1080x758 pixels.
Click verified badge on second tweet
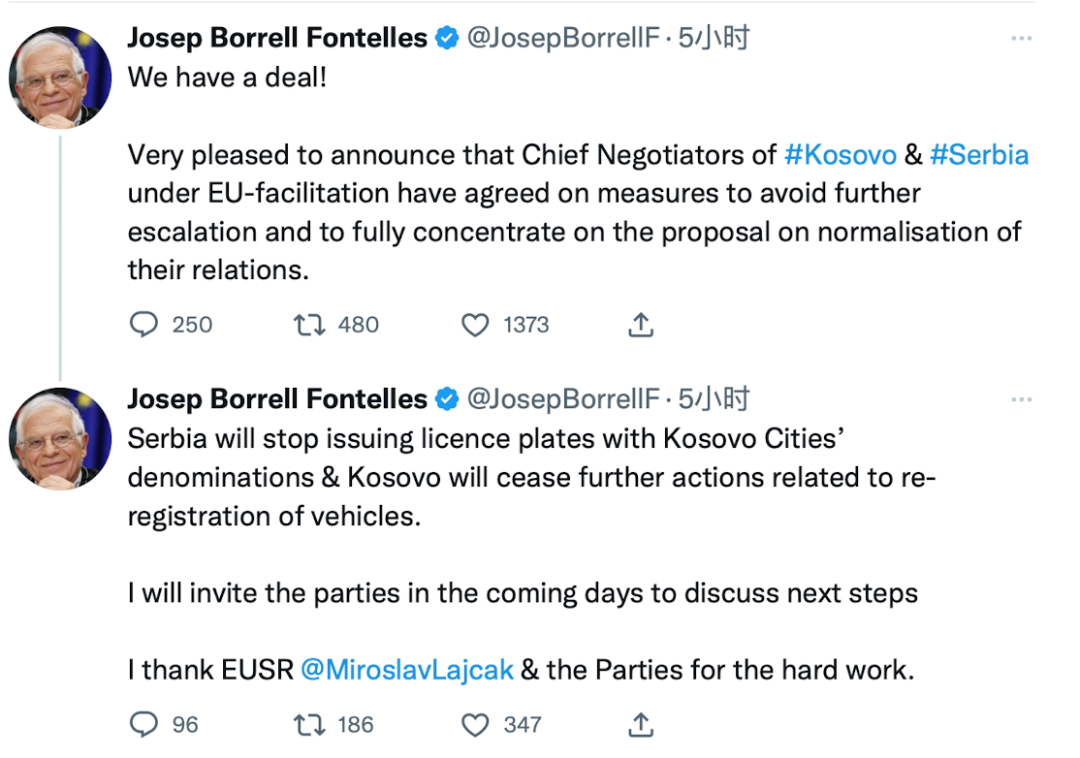[x=447, y=399]
